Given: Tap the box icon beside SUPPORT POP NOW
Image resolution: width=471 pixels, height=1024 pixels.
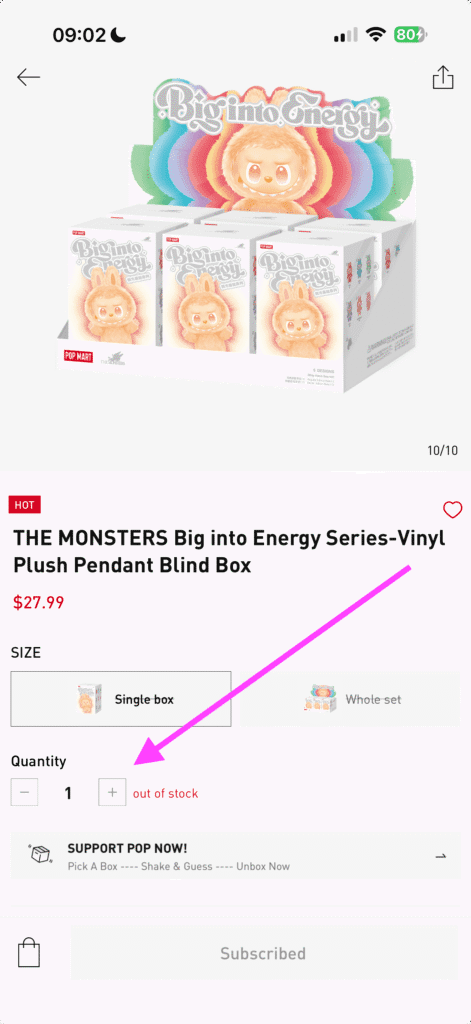Looking at the screenshot, I should [x=41, y=855].
